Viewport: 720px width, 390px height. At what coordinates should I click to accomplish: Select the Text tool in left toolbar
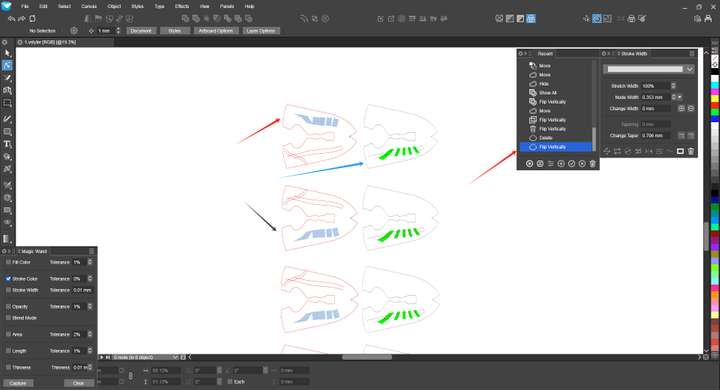[7, 144]
